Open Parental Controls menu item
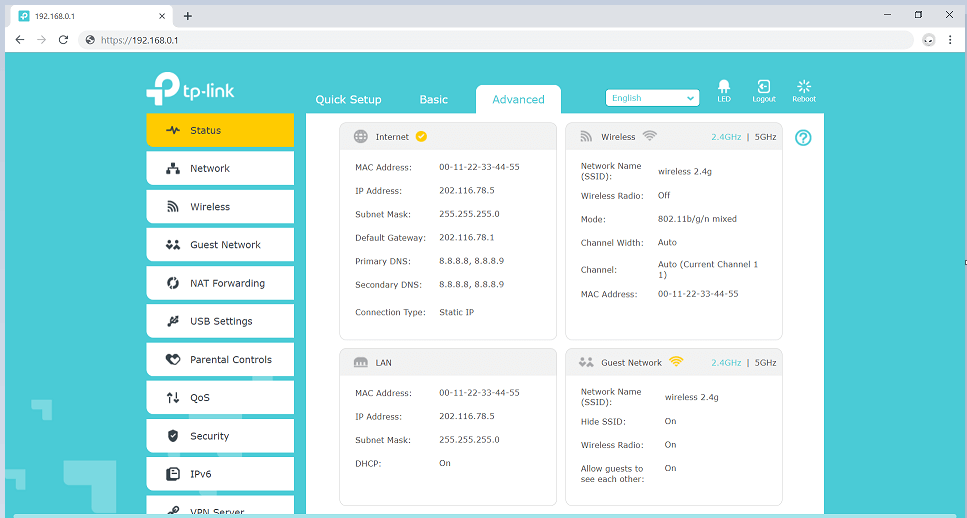 coord(220,360)
